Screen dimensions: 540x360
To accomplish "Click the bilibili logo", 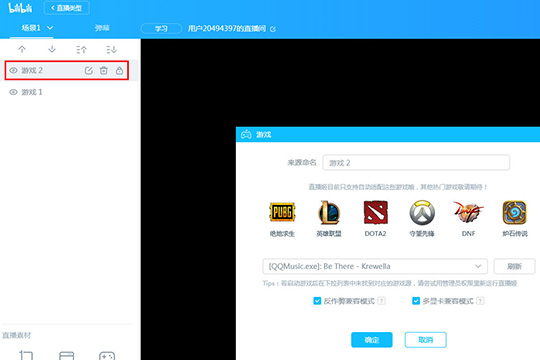I will [20, 8].
